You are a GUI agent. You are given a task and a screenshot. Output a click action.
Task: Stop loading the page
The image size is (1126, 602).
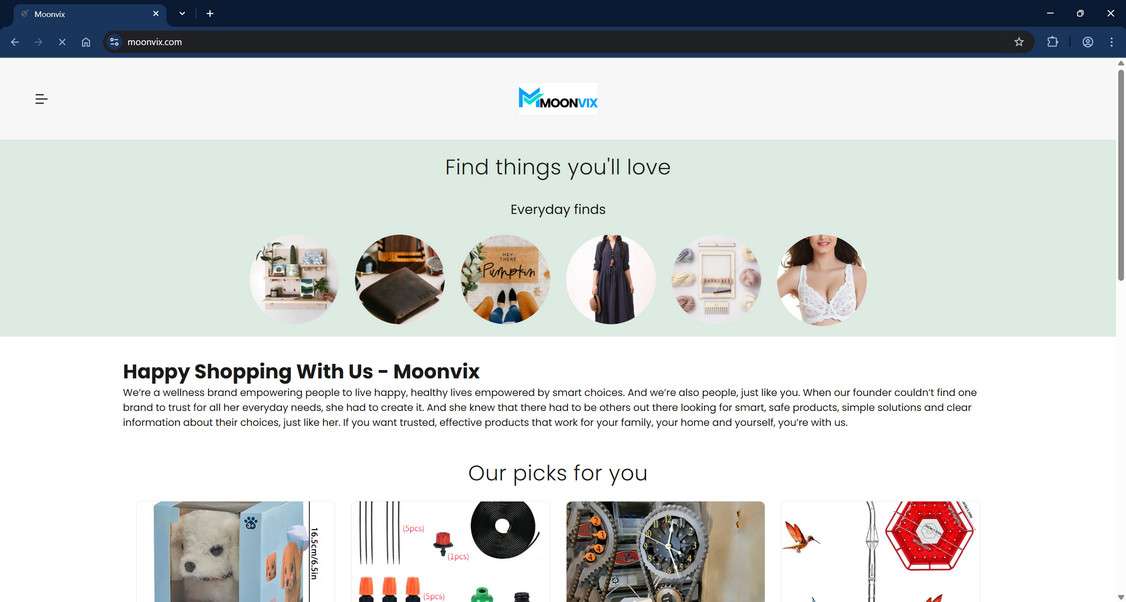(x=62, y=42)
